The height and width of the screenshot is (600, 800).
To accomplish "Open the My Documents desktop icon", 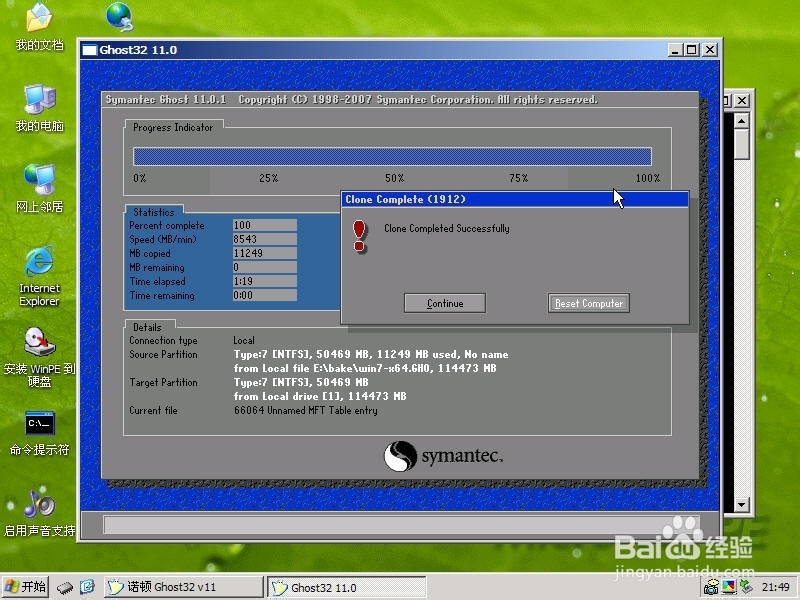I will [39, 26].
